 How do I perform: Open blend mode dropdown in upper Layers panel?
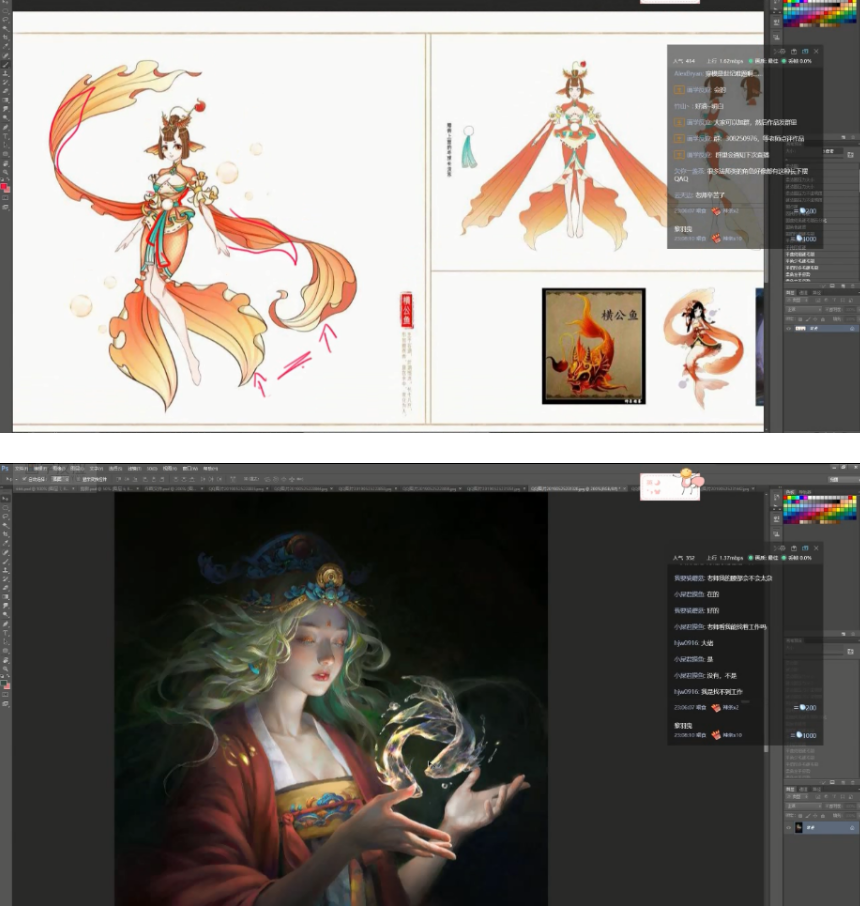(x=803, y=310)
